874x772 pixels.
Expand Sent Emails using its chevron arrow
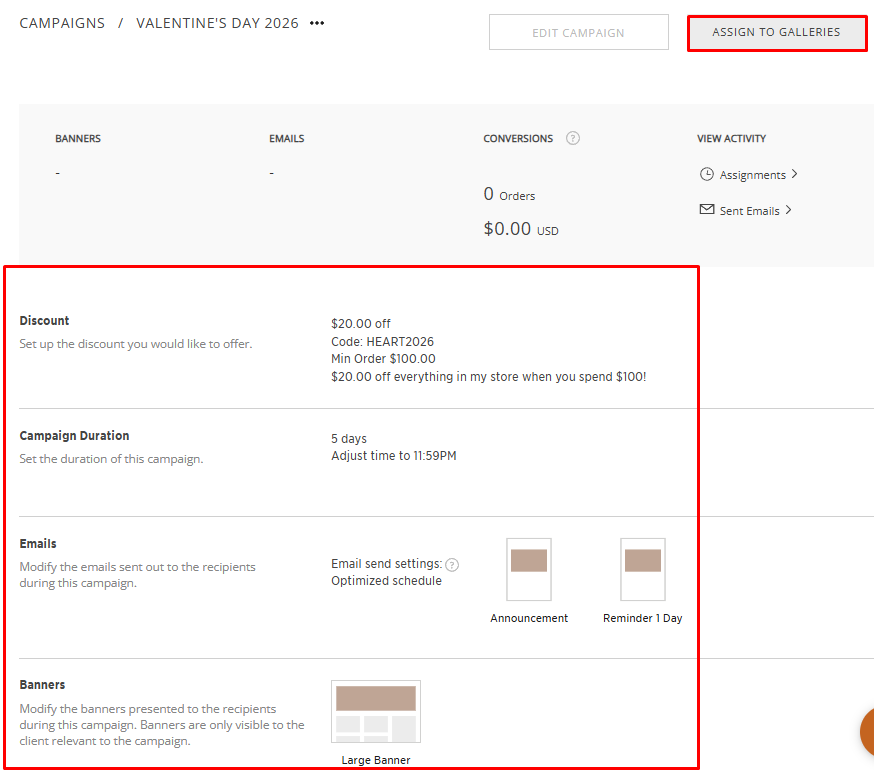[x=788, y=210]
